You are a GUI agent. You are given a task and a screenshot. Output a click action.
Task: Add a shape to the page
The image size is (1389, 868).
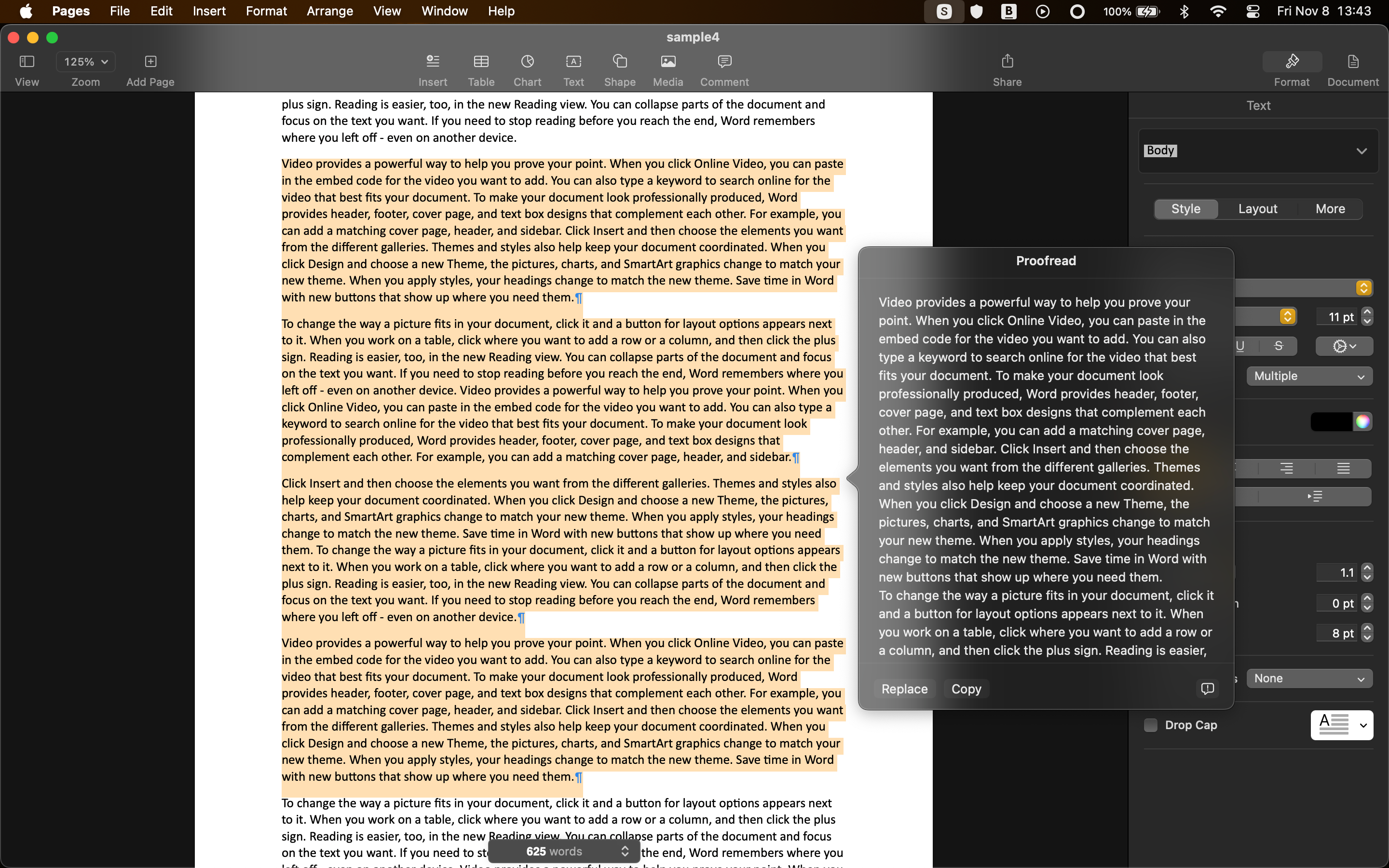[x=619, y=69]
